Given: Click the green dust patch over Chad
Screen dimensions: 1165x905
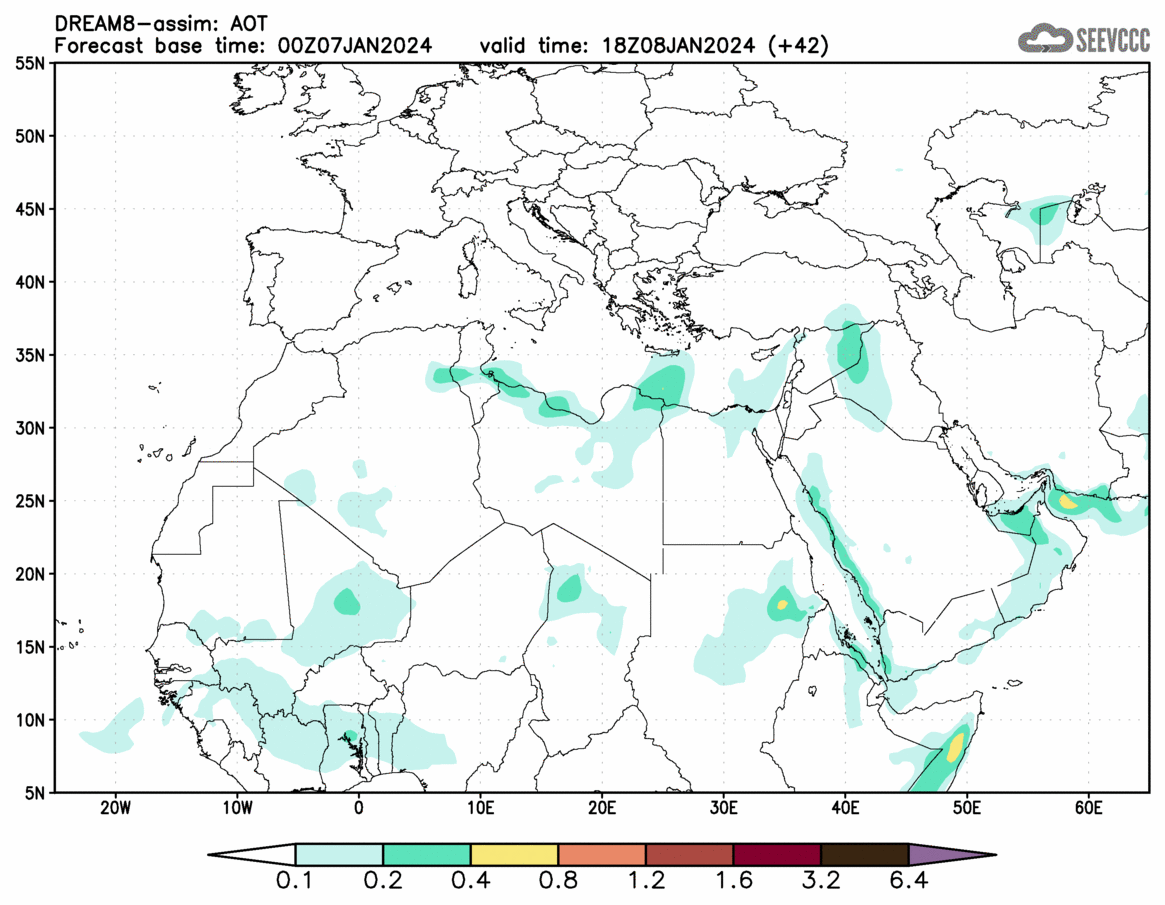Looking at the screenshot, I should (x=569, y=589).
